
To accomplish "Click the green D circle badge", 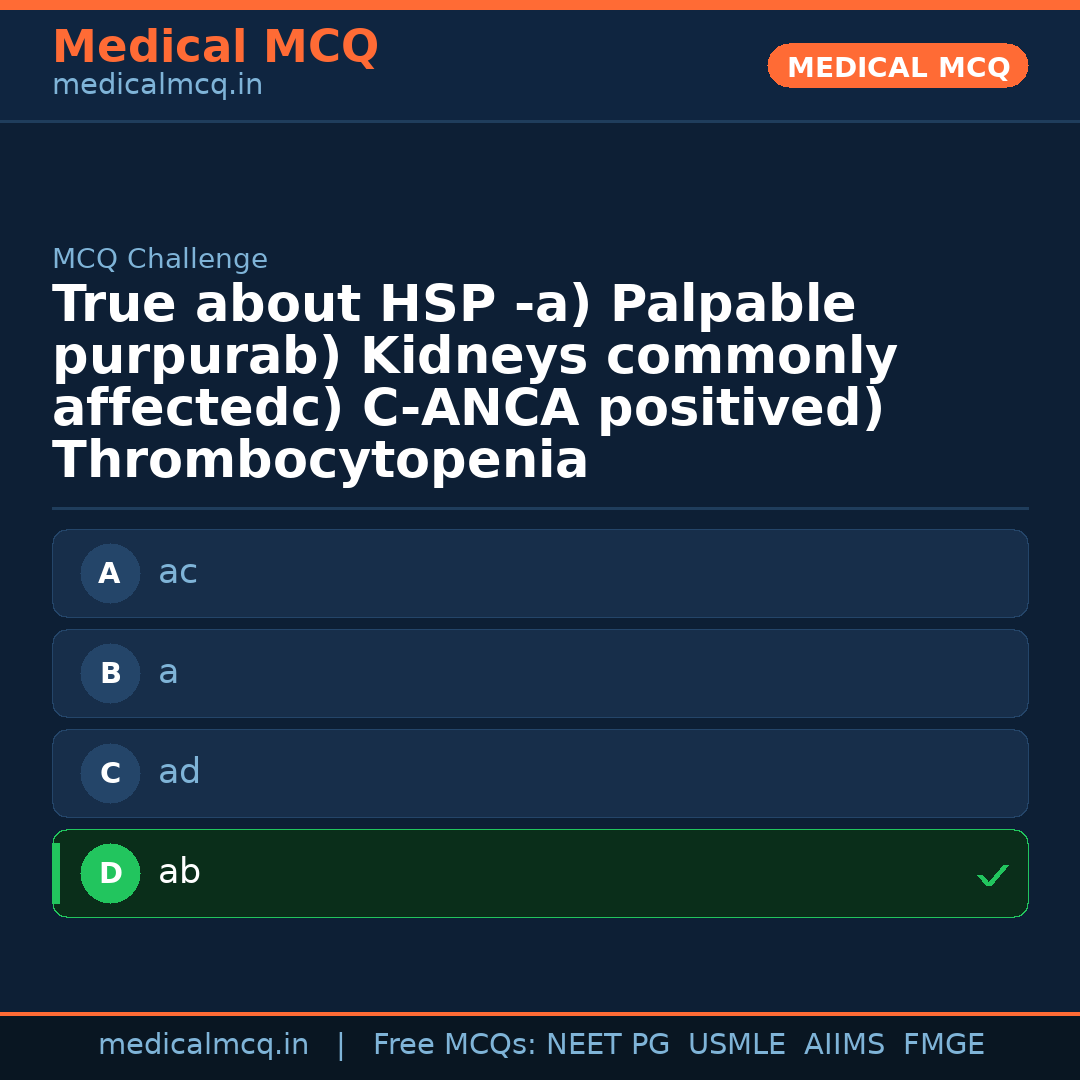I will [x=110, y=874].
